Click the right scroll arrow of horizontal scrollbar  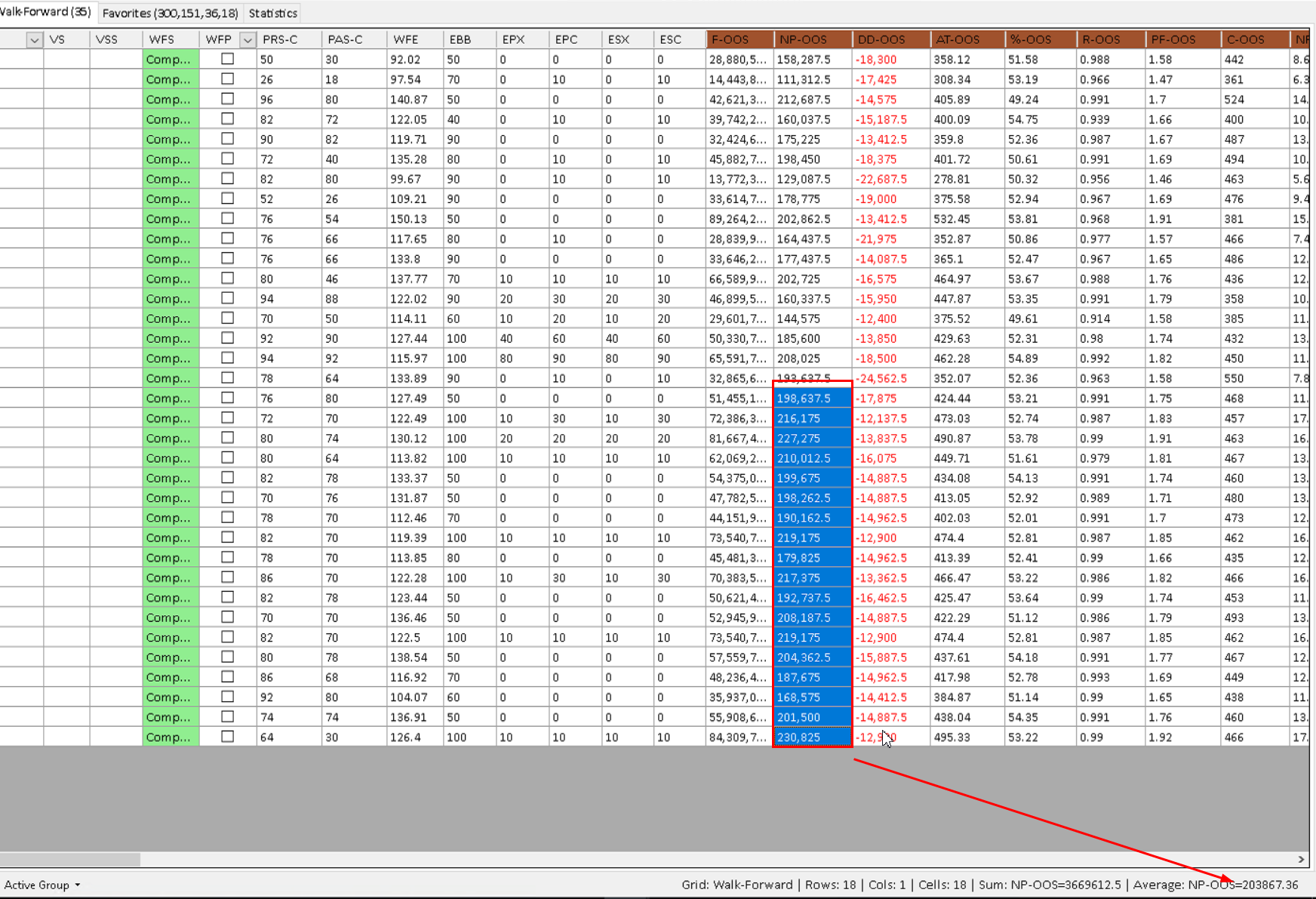1301,859
